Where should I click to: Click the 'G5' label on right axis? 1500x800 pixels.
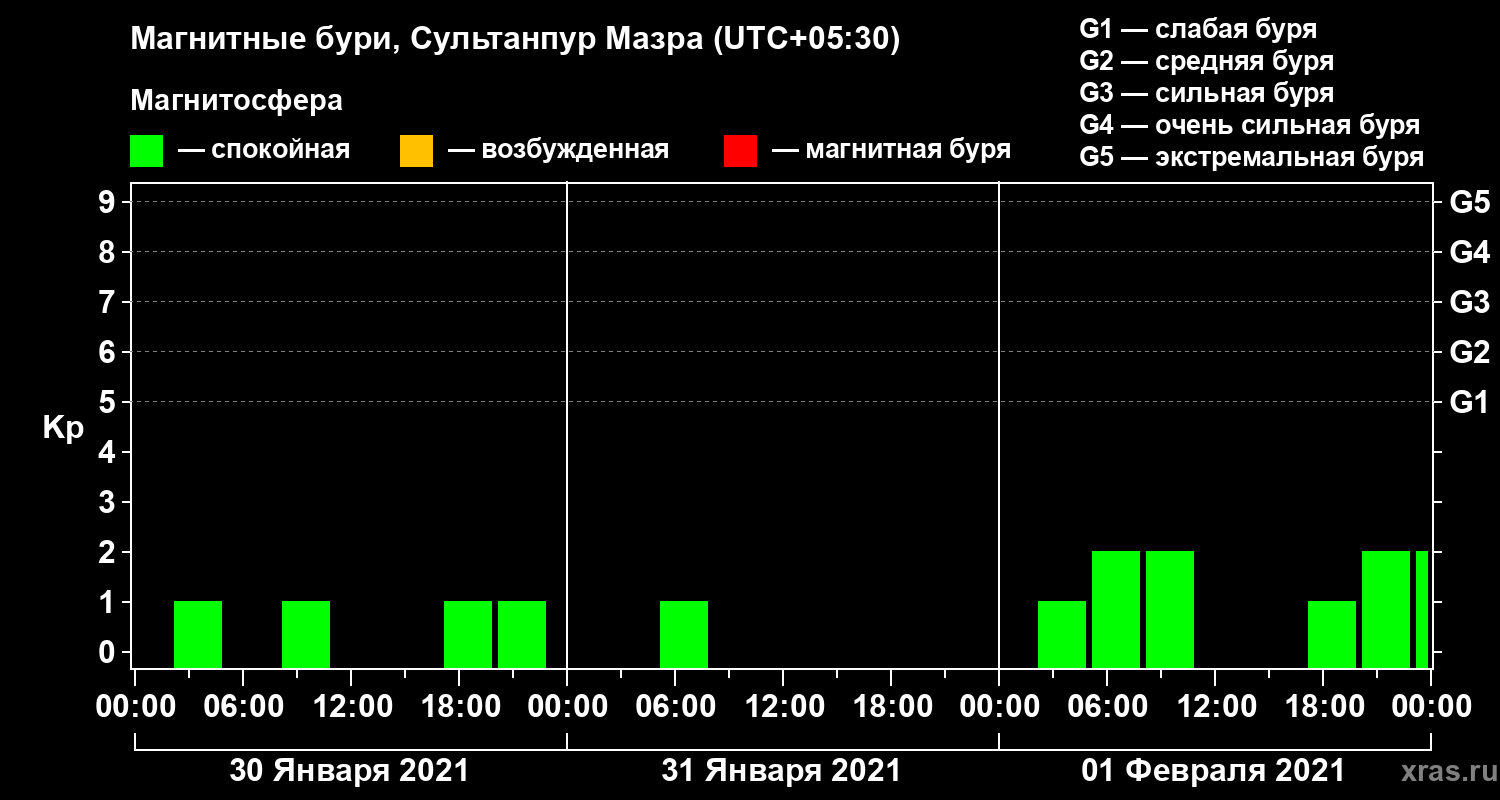coord(1469,202)
